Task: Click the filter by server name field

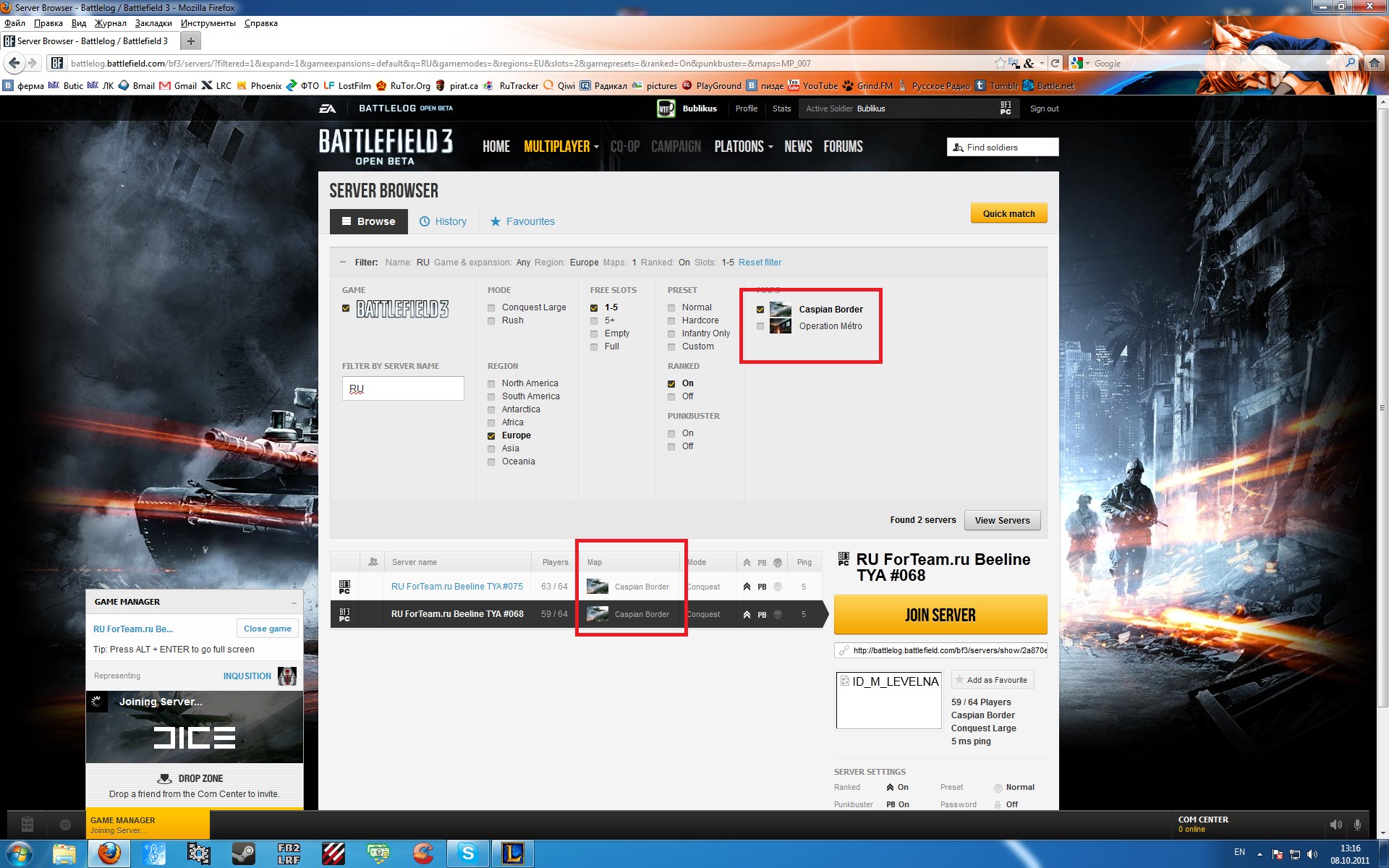Action: [403, 388]
